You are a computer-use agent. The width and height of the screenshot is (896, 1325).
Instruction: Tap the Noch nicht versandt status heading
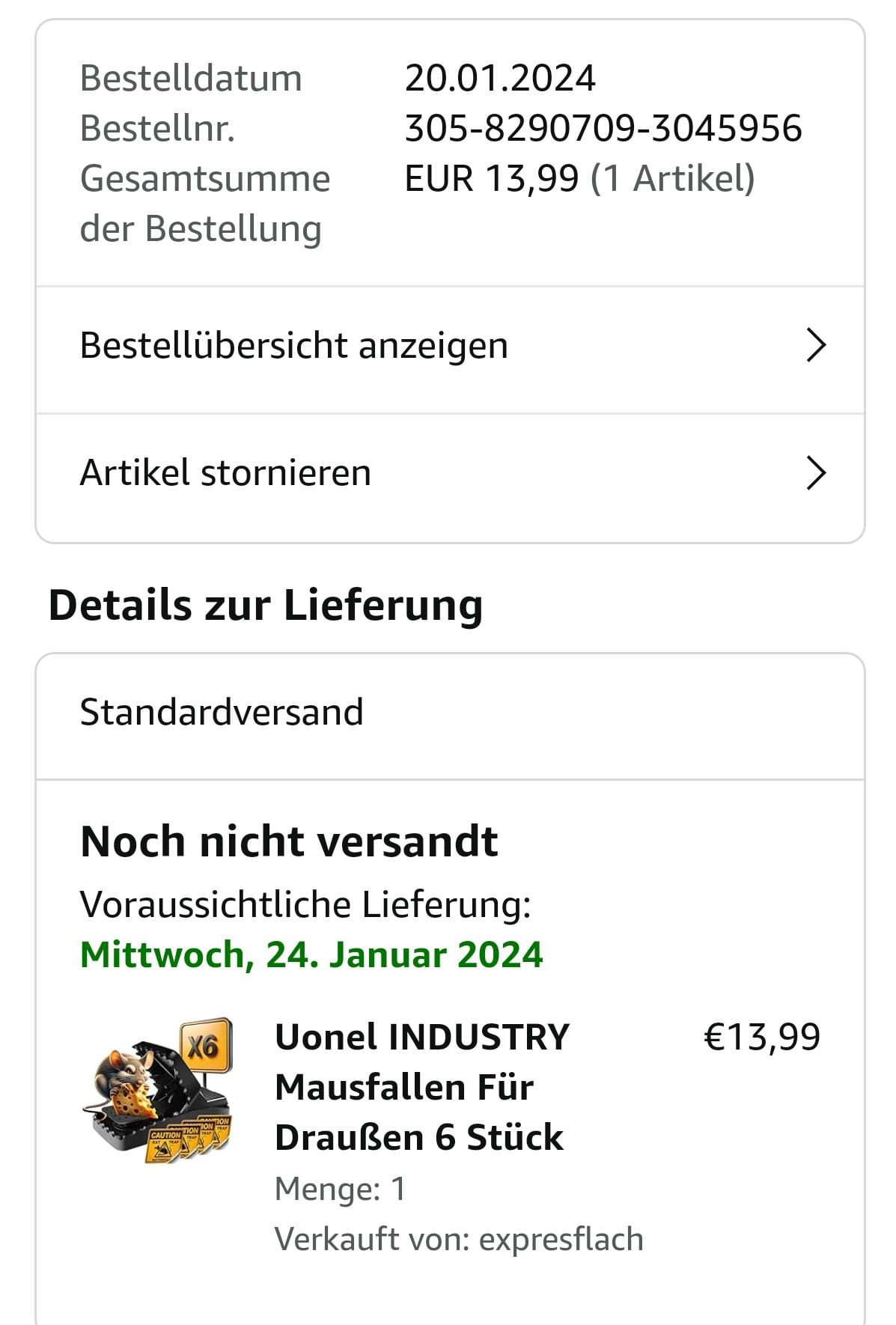(x=289, y=841)
